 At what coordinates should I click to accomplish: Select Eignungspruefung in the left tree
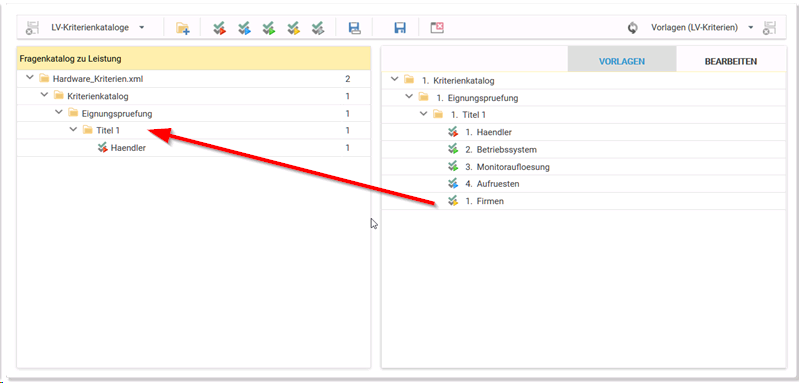[x=117, y=113]
